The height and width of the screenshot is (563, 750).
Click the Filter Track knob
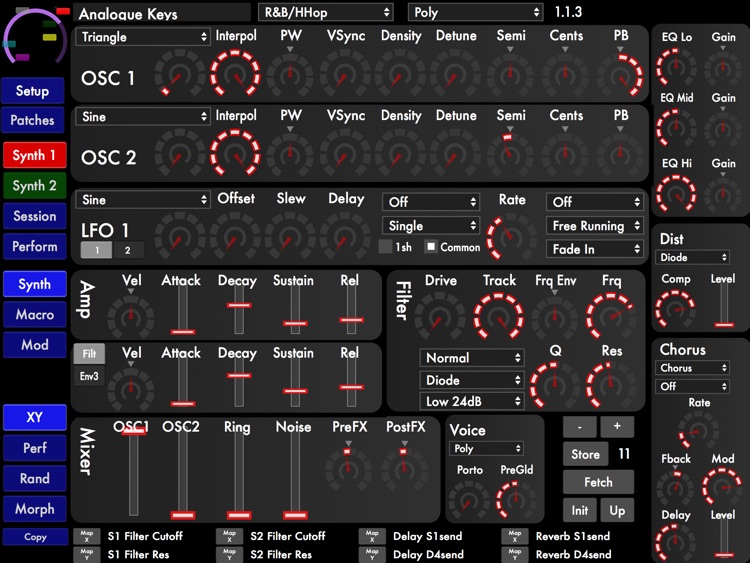click(x=498, y=317)
